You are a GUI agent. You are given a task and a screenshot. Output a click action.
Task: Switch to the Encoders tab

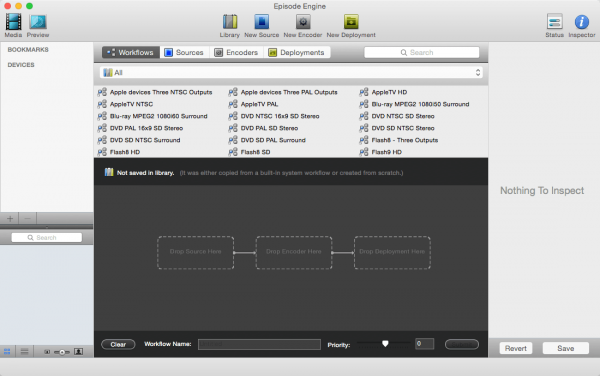pyautogui.click(x=236, y=52)
